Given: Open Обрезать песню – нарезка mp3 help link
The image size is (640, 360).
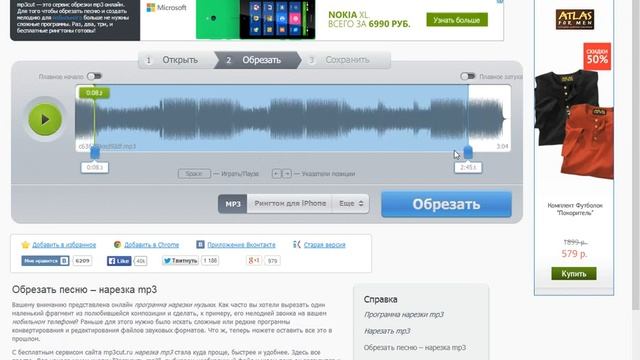Looking at the screenshot, I should click(415, 348).
